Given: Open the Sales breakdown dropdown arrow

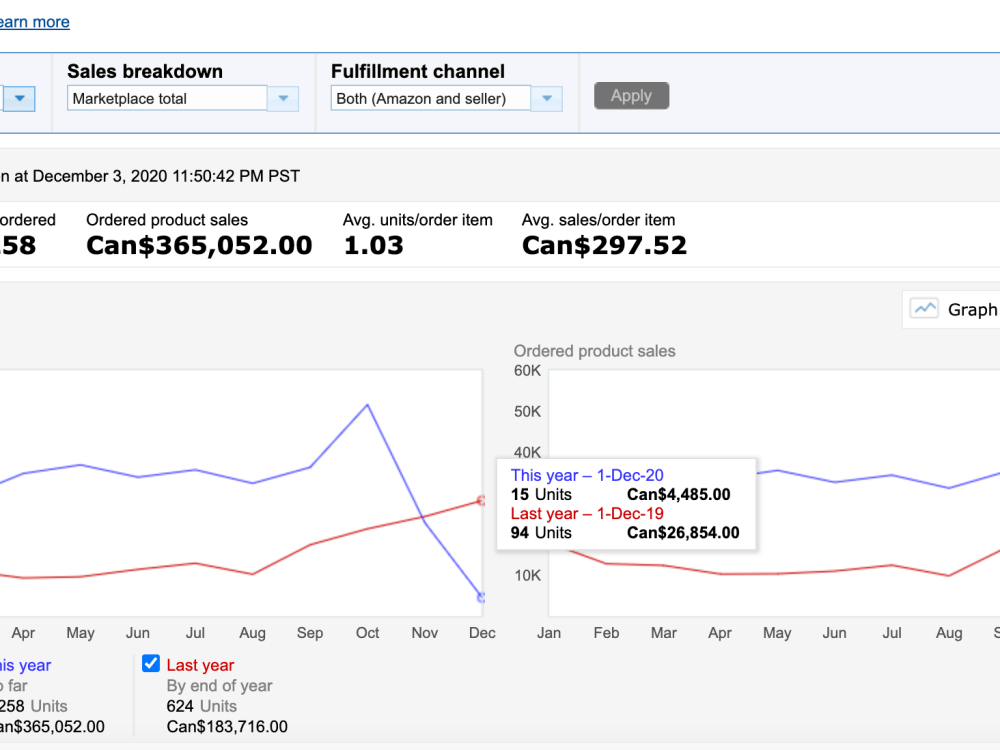Looking at the screenshot, I should tap(283, 99).
